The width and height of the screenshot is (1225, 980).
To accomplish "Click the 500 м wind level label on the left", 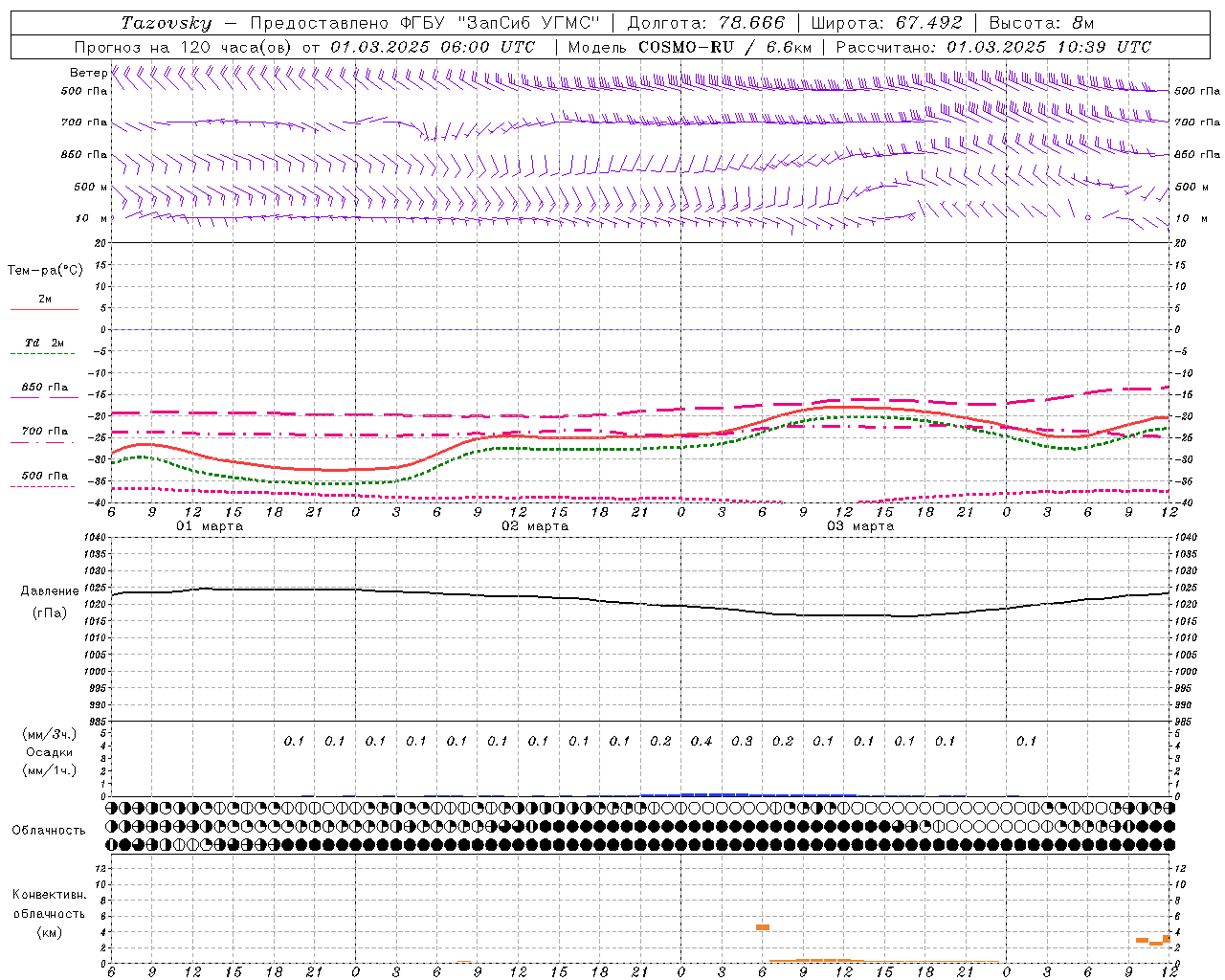I will pyautogui.click(x=91, y=187).
